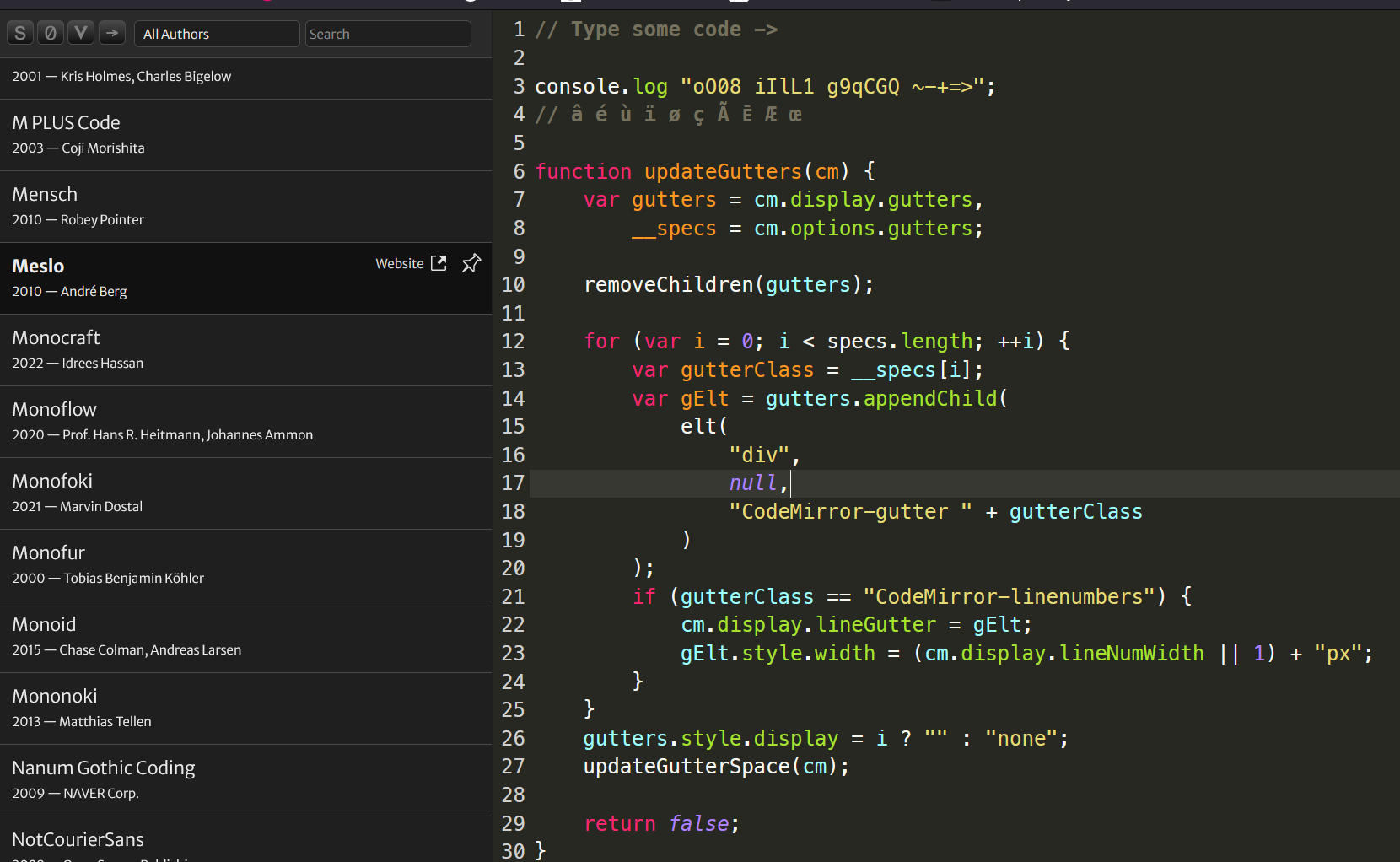
Task: Open the Meslo Website link
Action: point(399,263)
